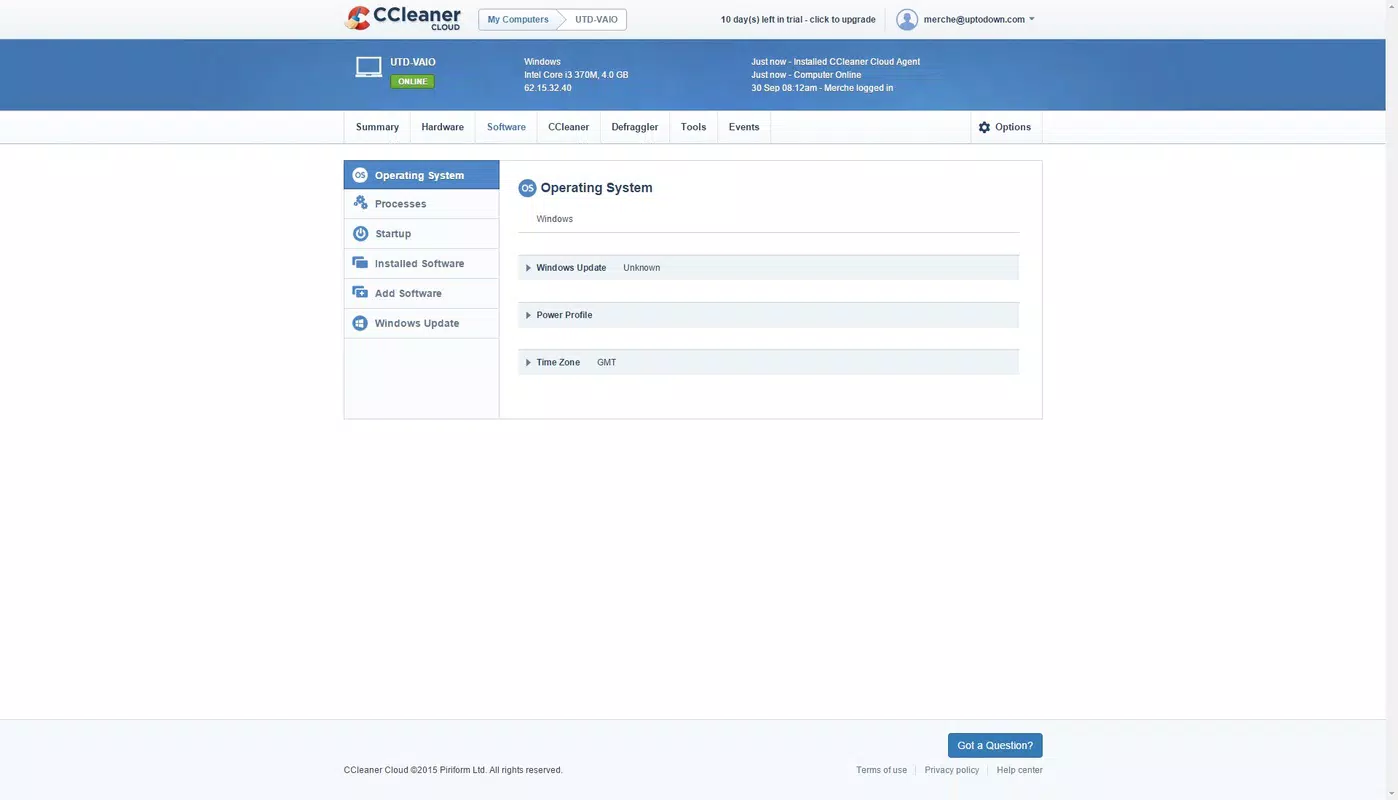
Task: Click the Got a Question? button
Action: click(995, 745)
